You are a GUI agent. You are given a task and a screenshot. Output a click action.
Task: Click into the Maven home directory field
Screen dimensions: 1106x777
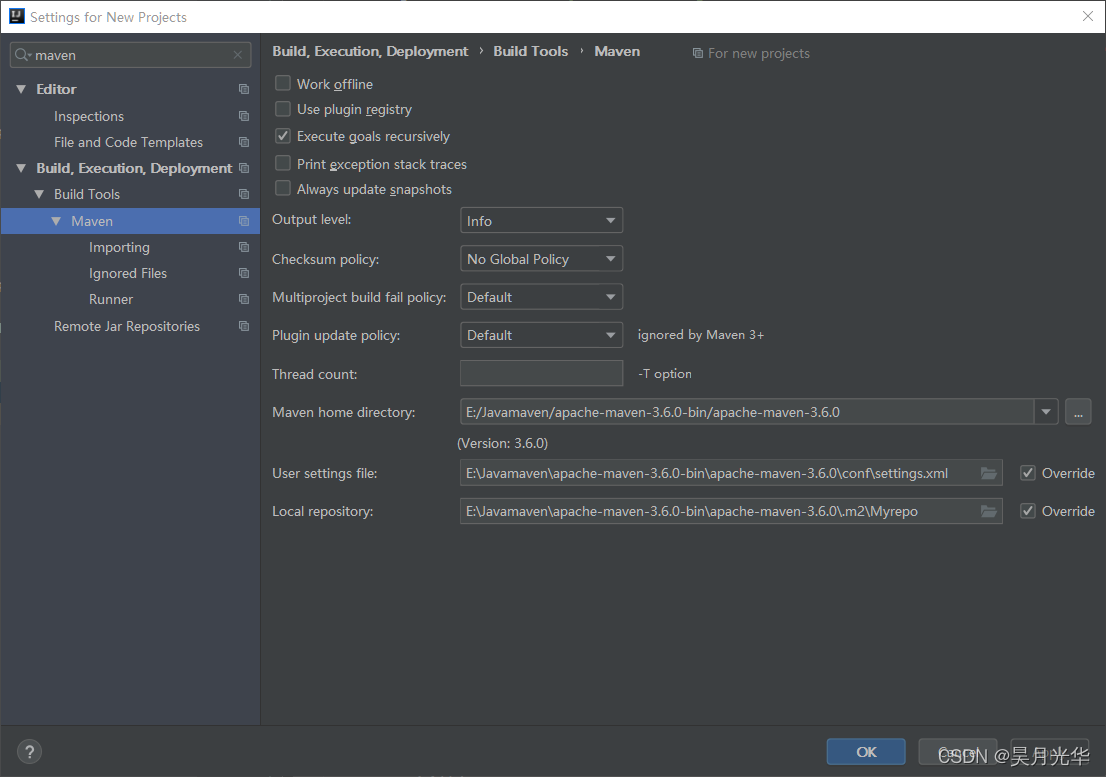point(747,412)
